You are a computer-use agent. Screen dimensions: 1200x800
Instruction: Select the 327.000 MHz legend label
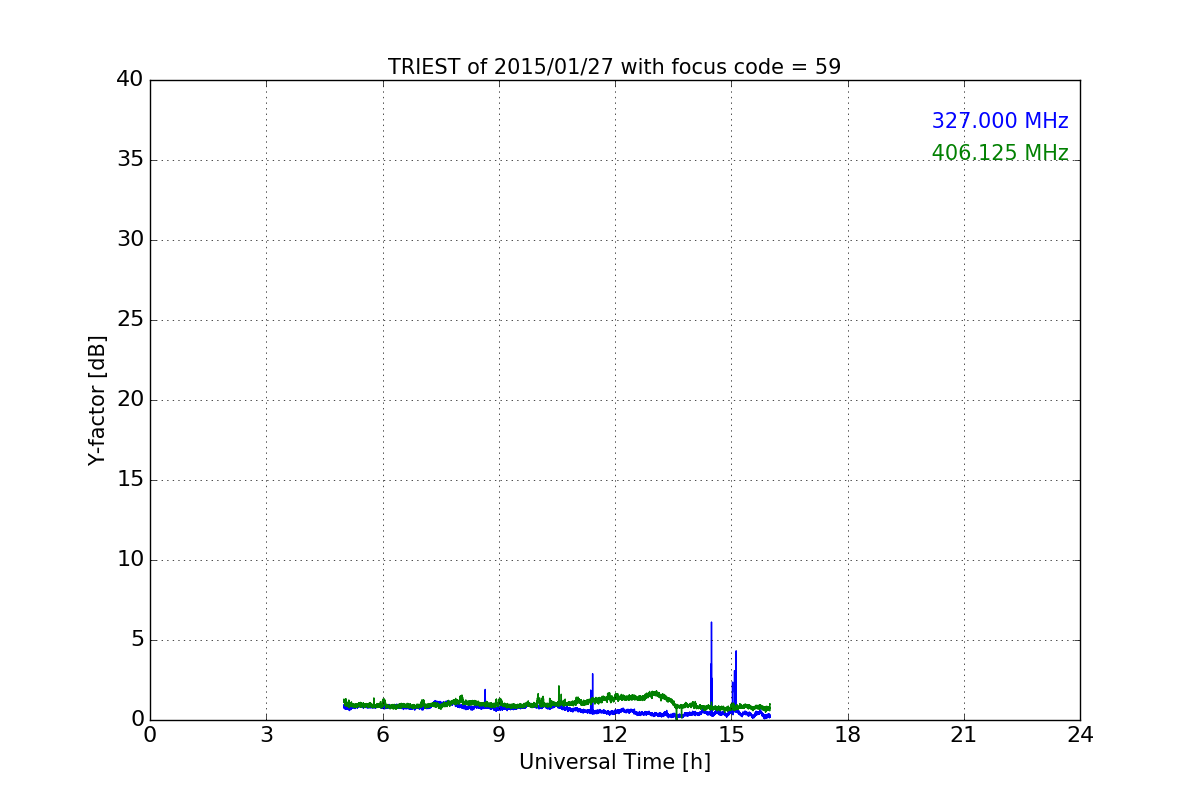point(1000,121)
